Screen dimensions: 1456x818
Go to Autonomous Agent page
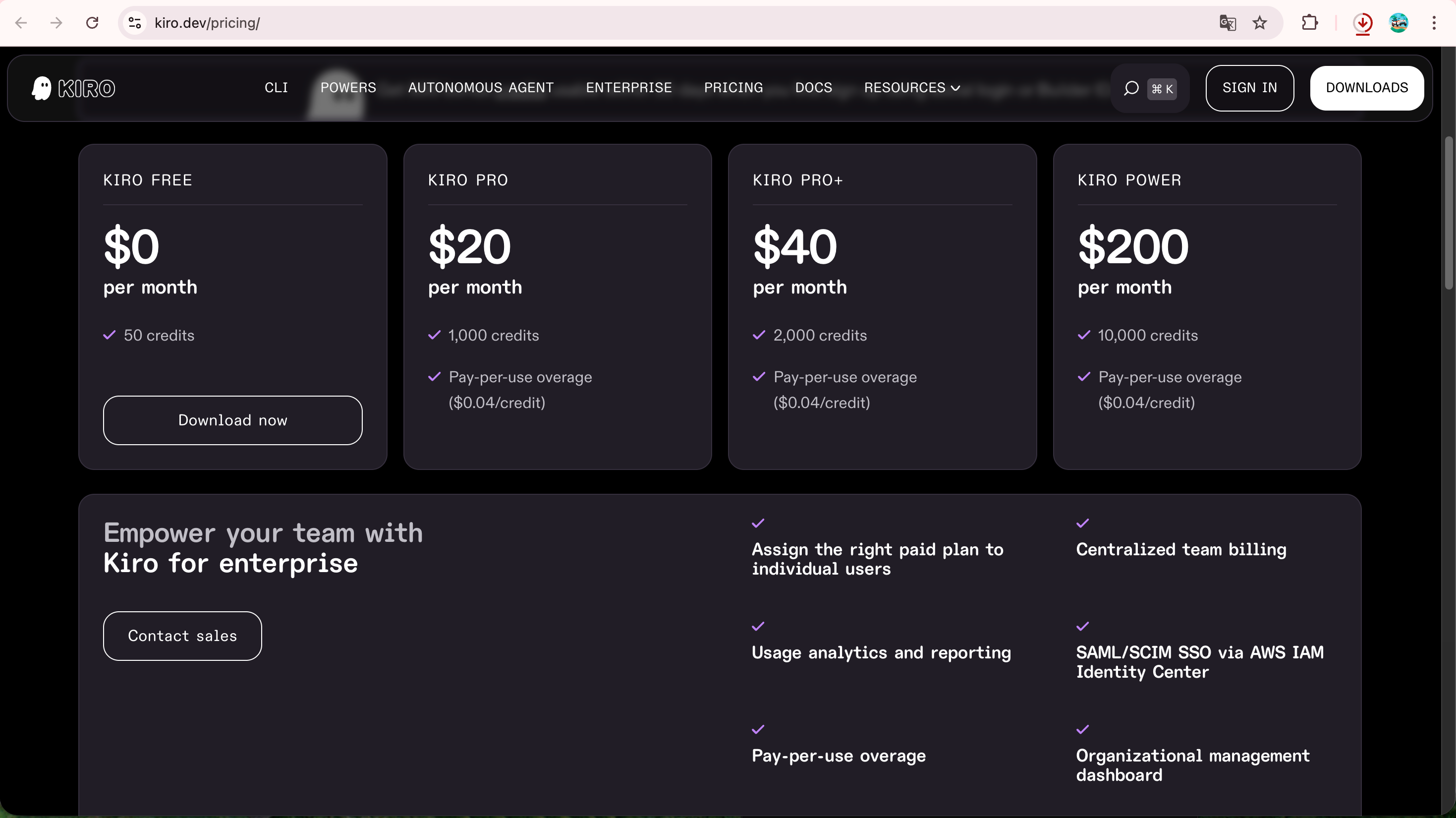pyautogui.click(x=480, y=88)
